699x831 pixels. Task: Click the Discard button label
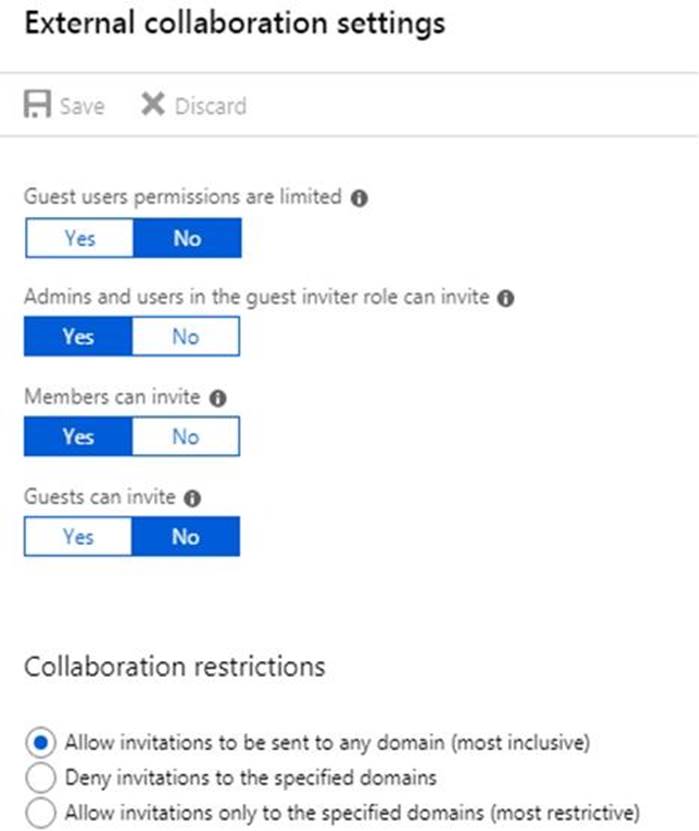(x=210, y=106)
